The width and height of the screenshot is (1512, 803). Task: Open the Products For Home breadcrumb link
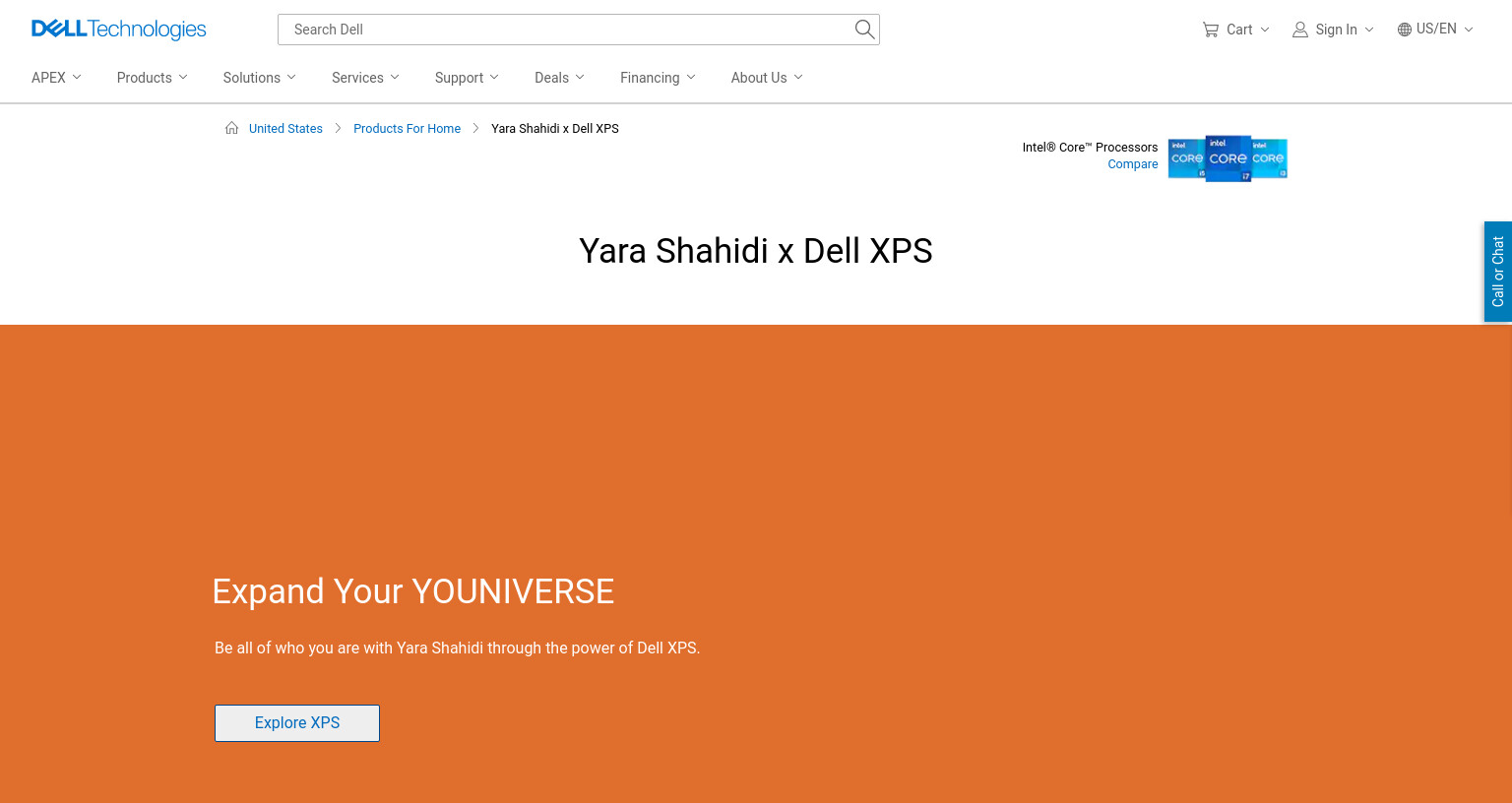[407, 129]
